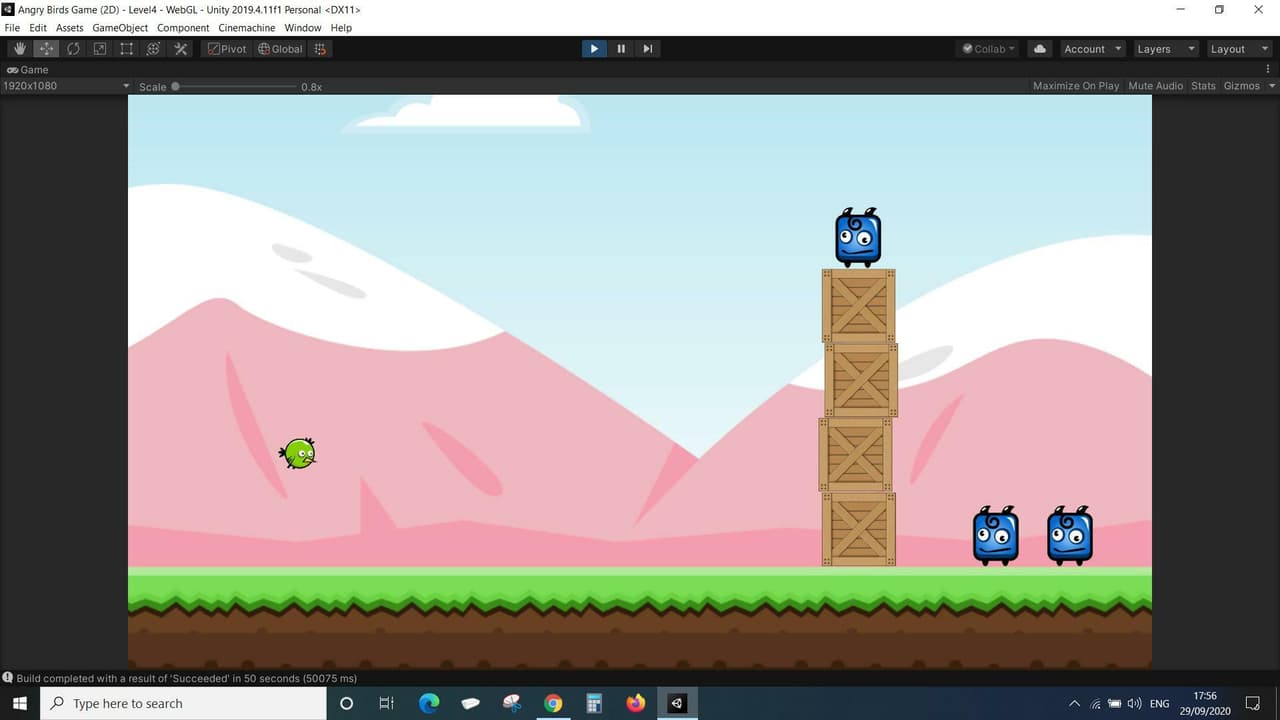The height and width of the screenshot is (720, 1280).
Task: Open the File menu
Action: [x=12, y=28]
